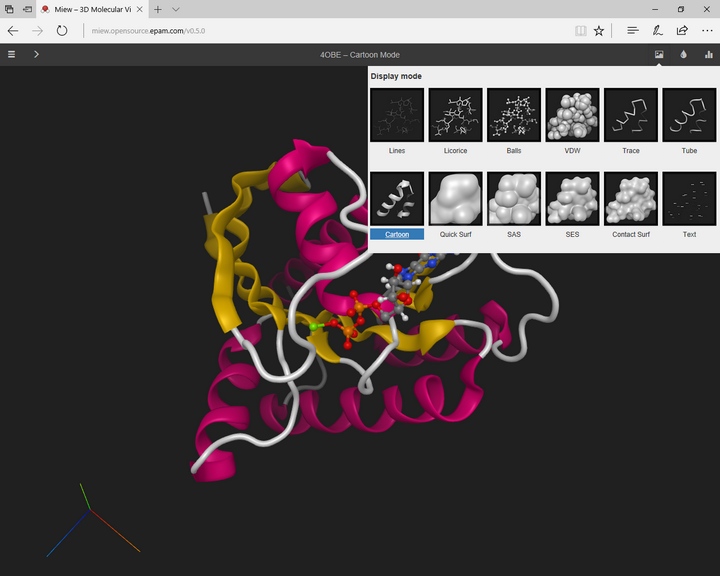Choose Licorice display mode
Viewport: 720px width, 576px height.
(455, 115)
